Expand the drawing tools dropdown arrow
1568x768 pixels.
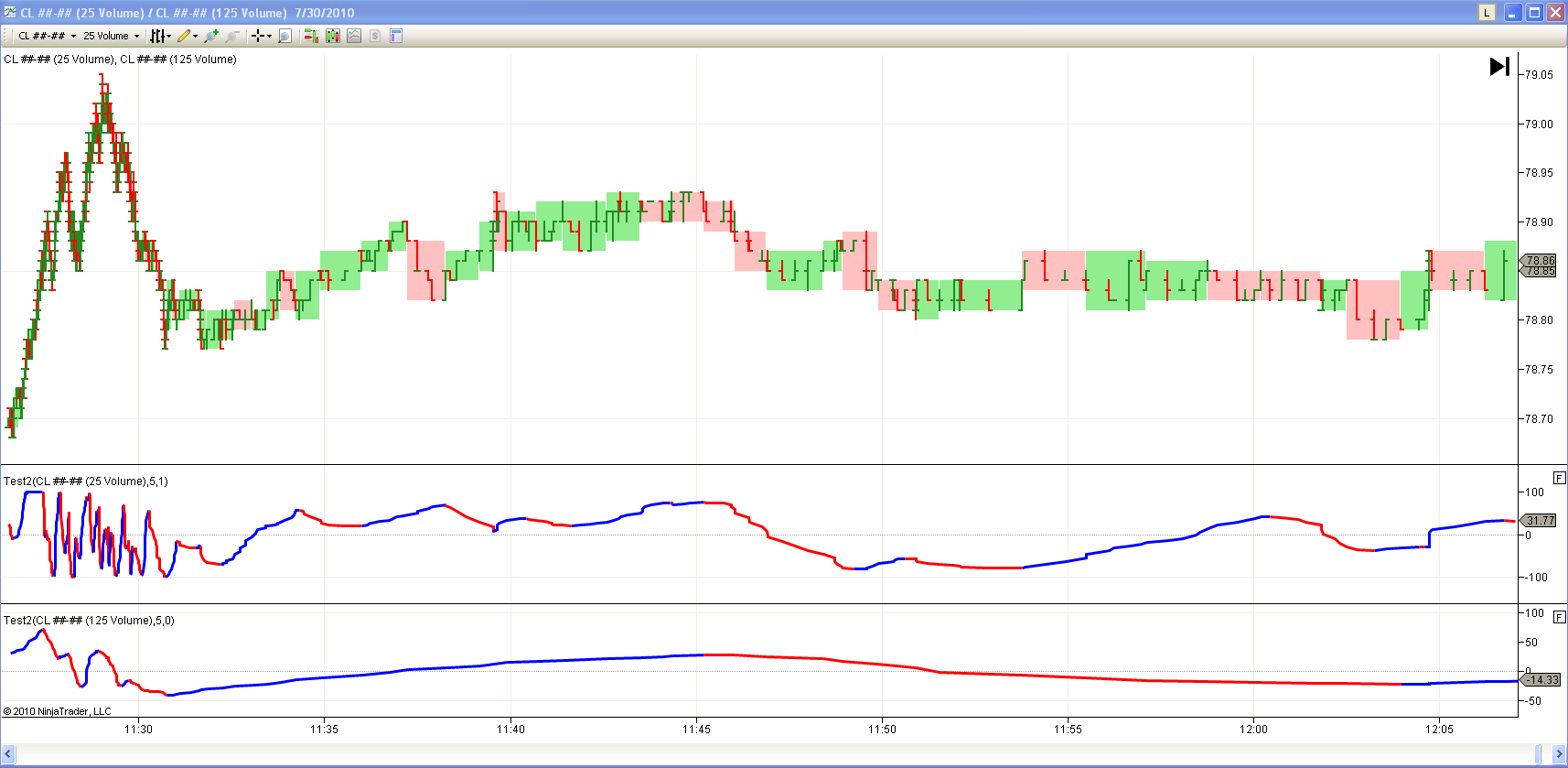click(195, 37)
